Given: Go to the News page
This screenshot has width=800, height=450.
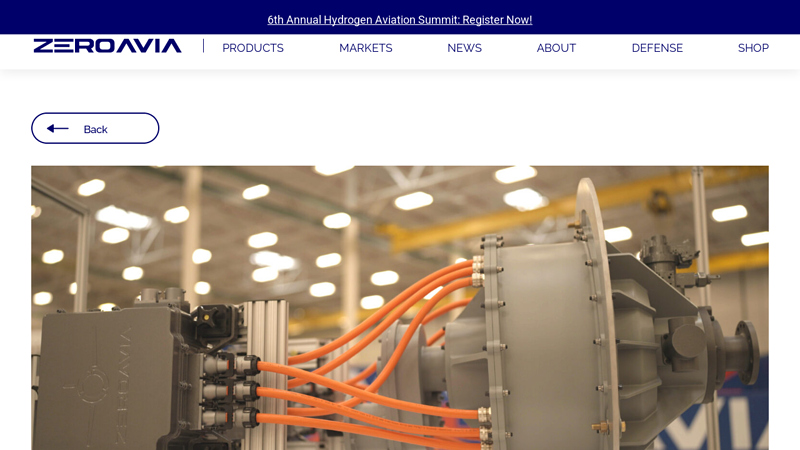Looking at the screenshot, I should (464, 48).
